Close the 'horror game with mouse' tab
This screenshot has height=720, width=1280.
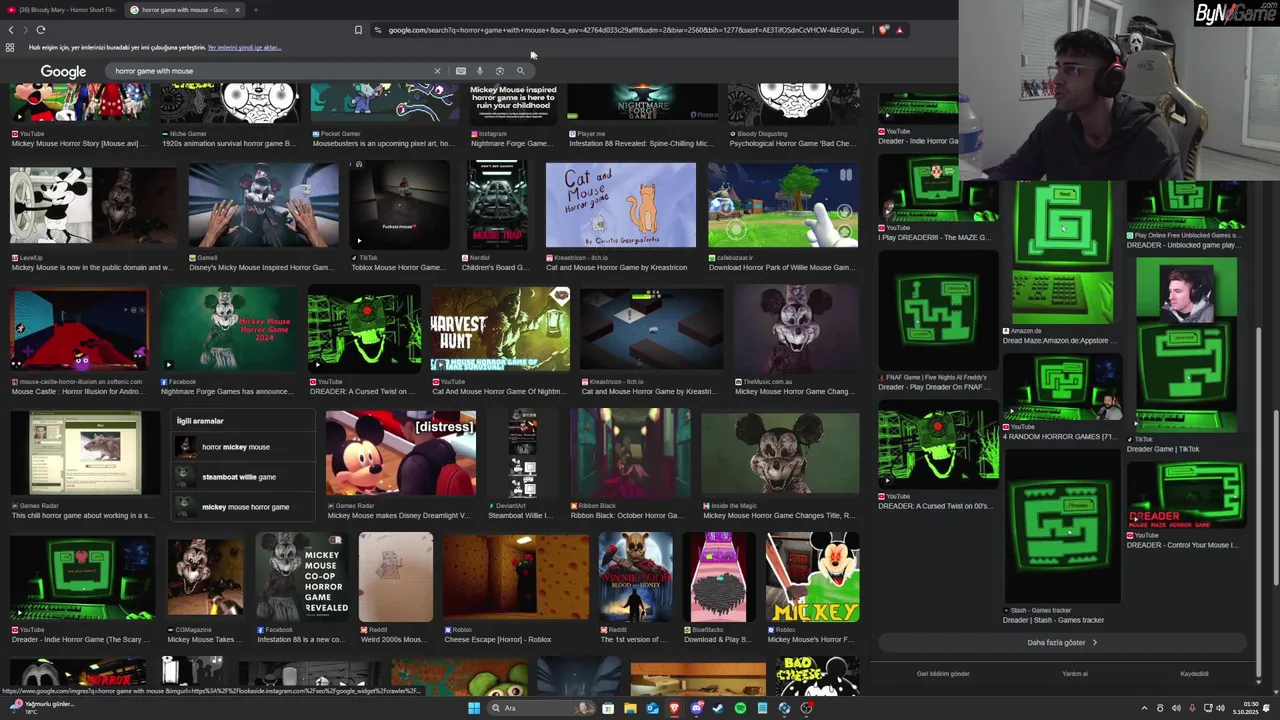237,10
